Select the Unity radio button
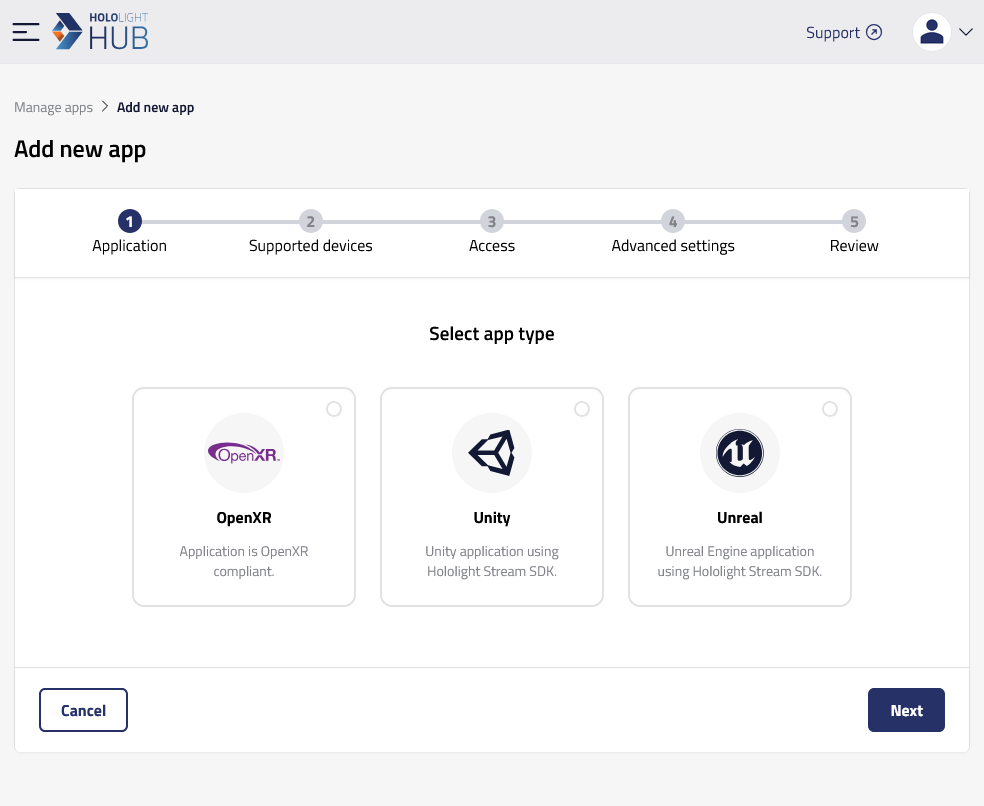 (x=582, y=409)
